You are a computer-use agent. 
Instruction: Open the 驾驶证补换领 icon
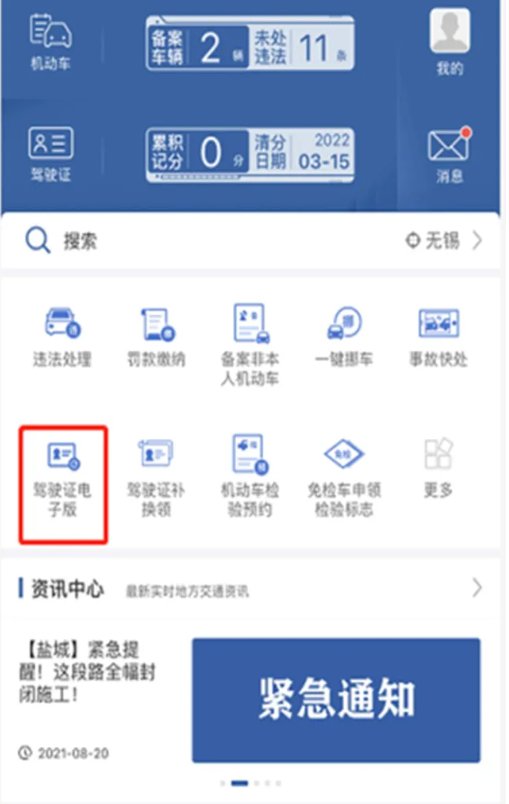point(156,478)
